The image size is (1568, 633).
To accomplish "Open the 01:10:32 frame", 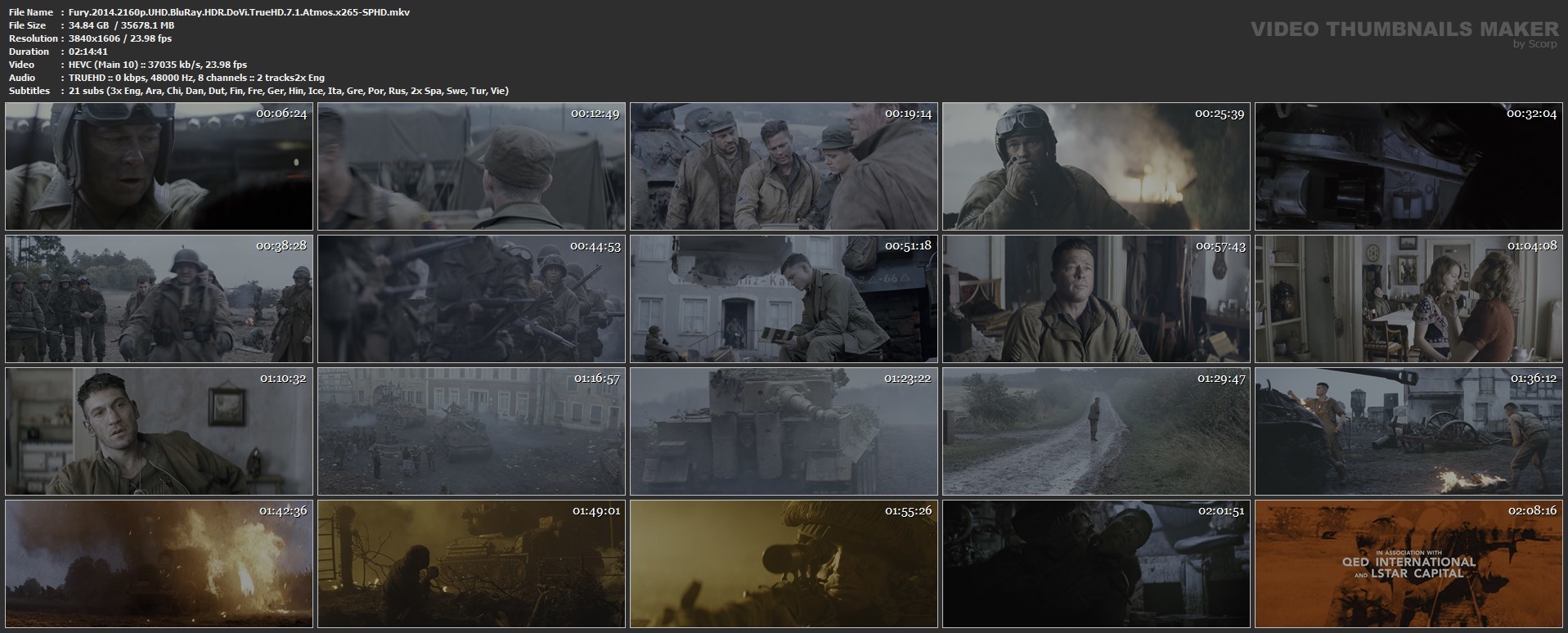I will coord(159,432).
